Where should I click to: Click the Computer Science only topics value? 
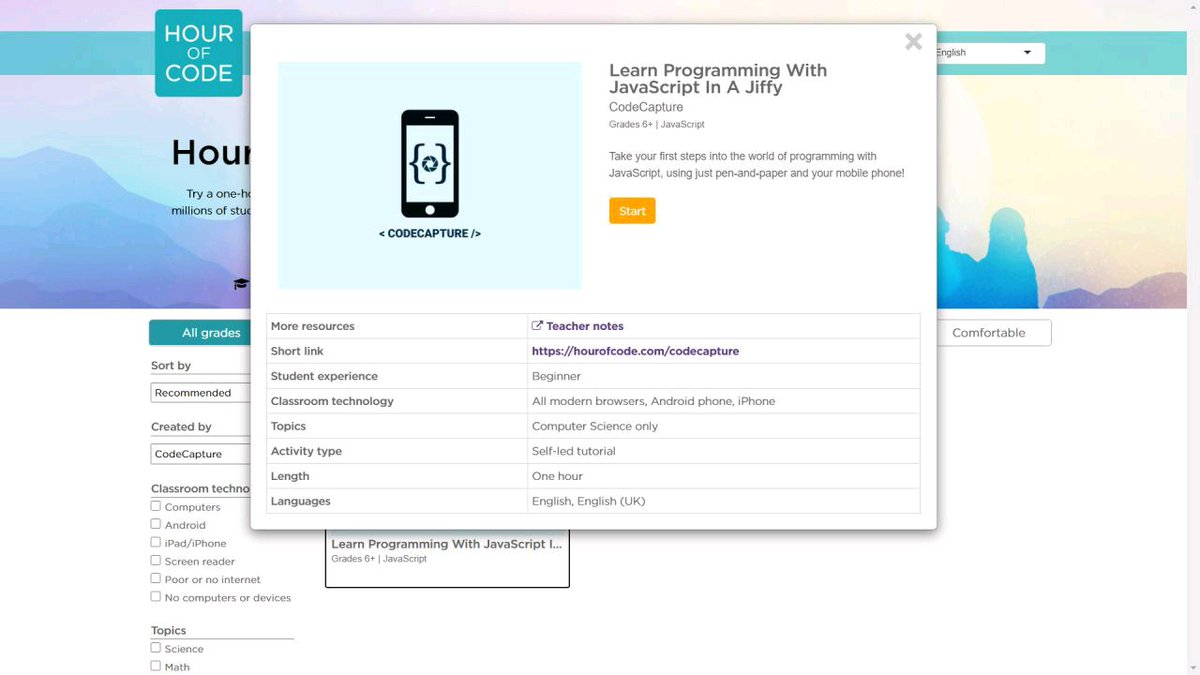pyautogui.click(x=595, y=426)
